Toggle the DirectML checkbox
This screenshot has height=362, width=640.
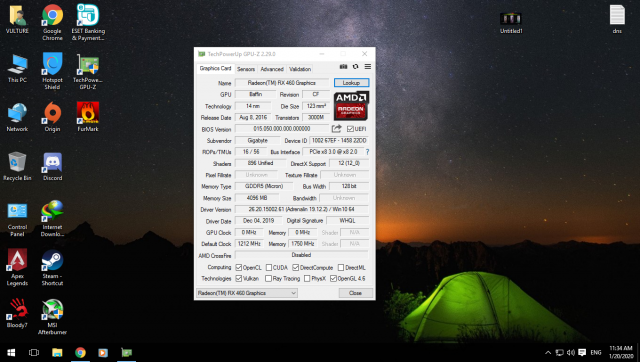click(x=341, y=268)
